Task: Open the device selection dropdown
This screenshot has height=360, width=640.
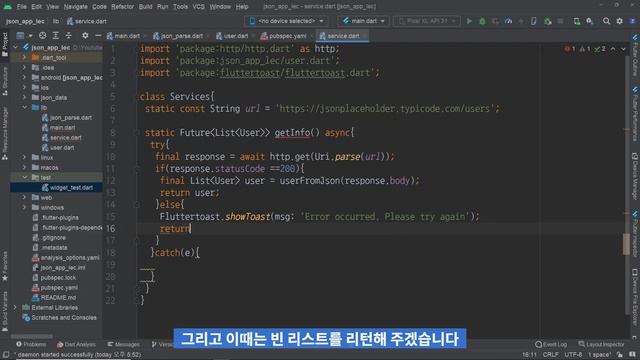Action: click(287, 21)
